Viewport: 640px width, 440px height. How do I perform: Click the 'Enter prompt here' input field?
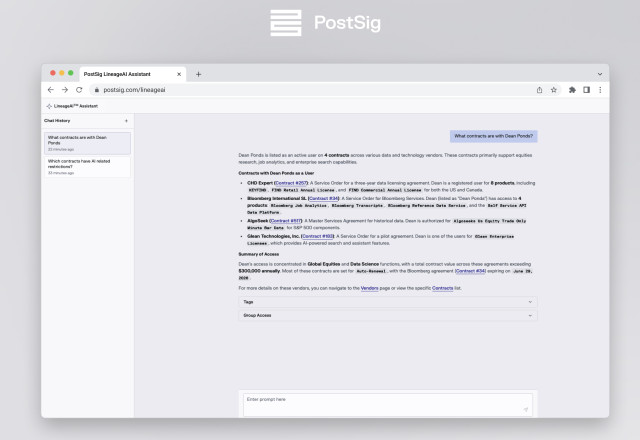(388, 404)
